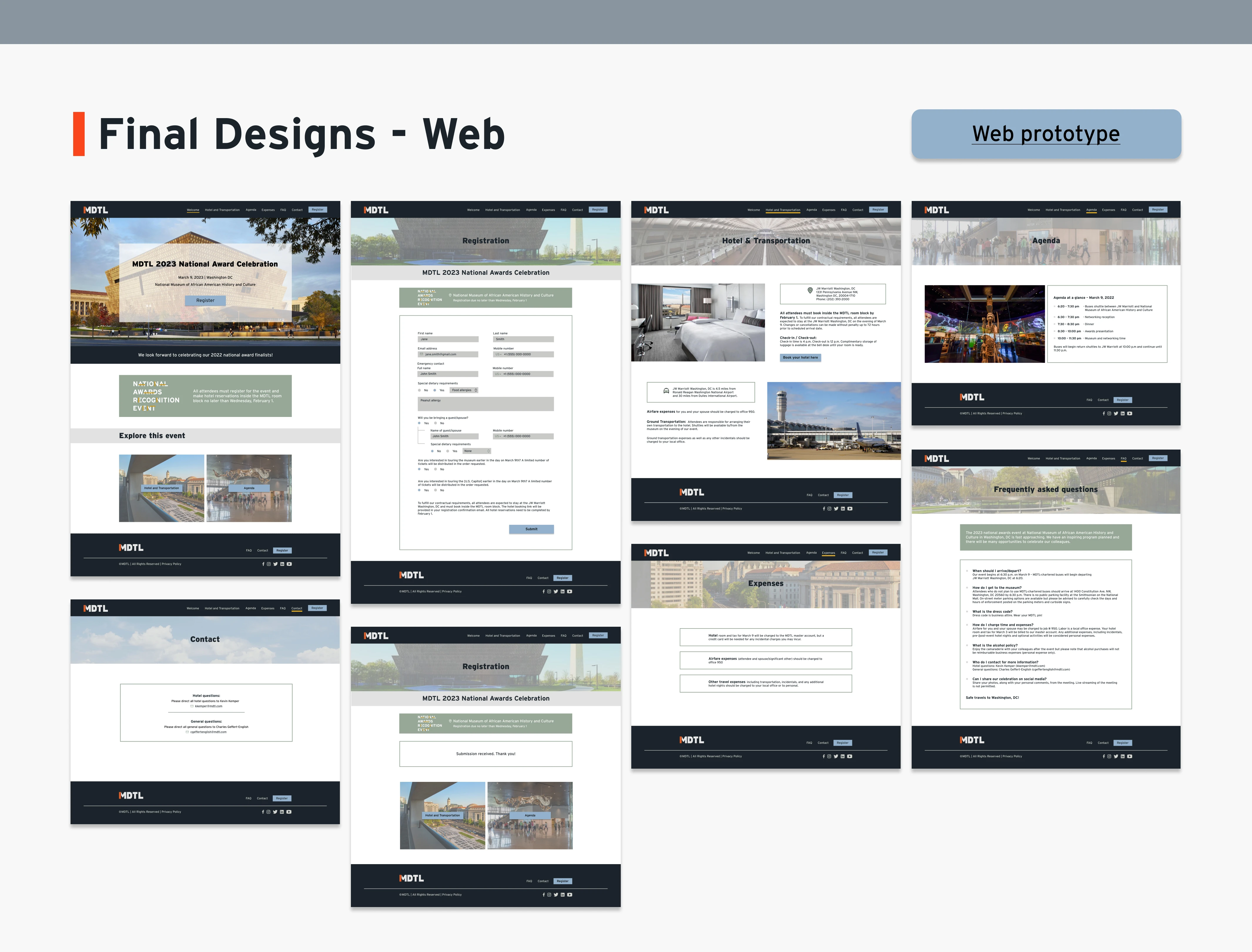The width and height of the screenshot is (1252, 952).
Task: Click car icon in airport distance box
Action: pos(666,390)
